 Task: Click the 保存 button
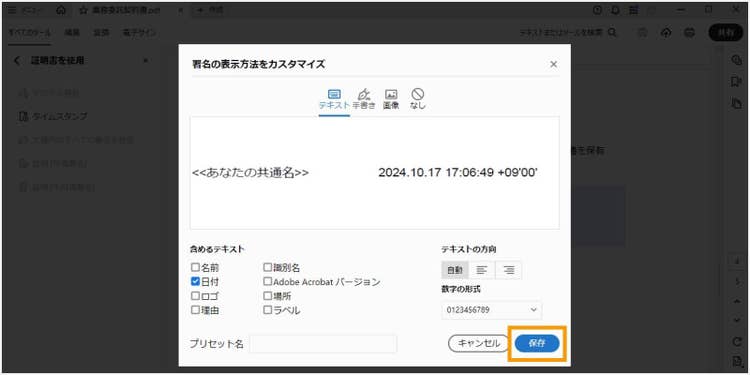(537, 343)
